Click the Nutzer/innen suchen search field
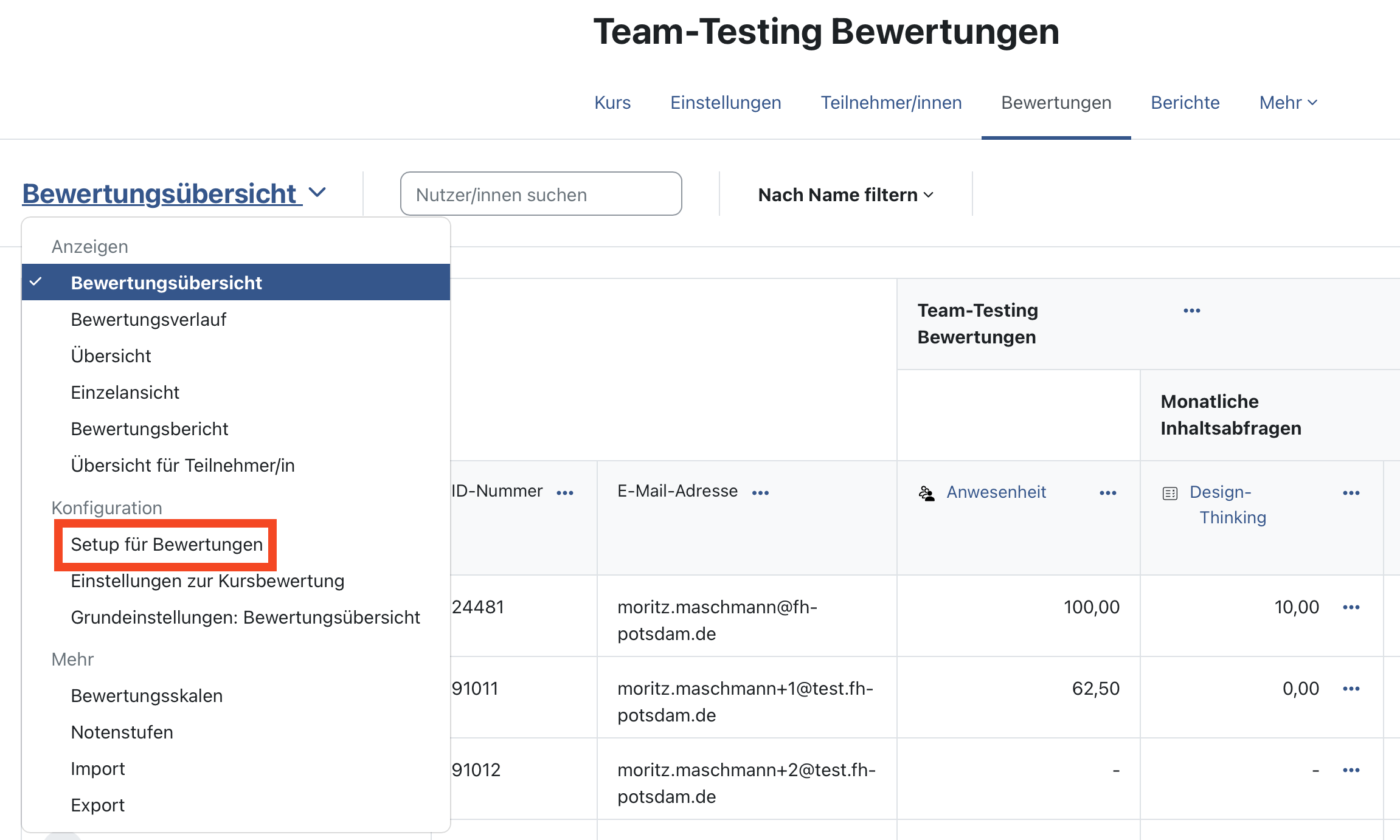 541,195
